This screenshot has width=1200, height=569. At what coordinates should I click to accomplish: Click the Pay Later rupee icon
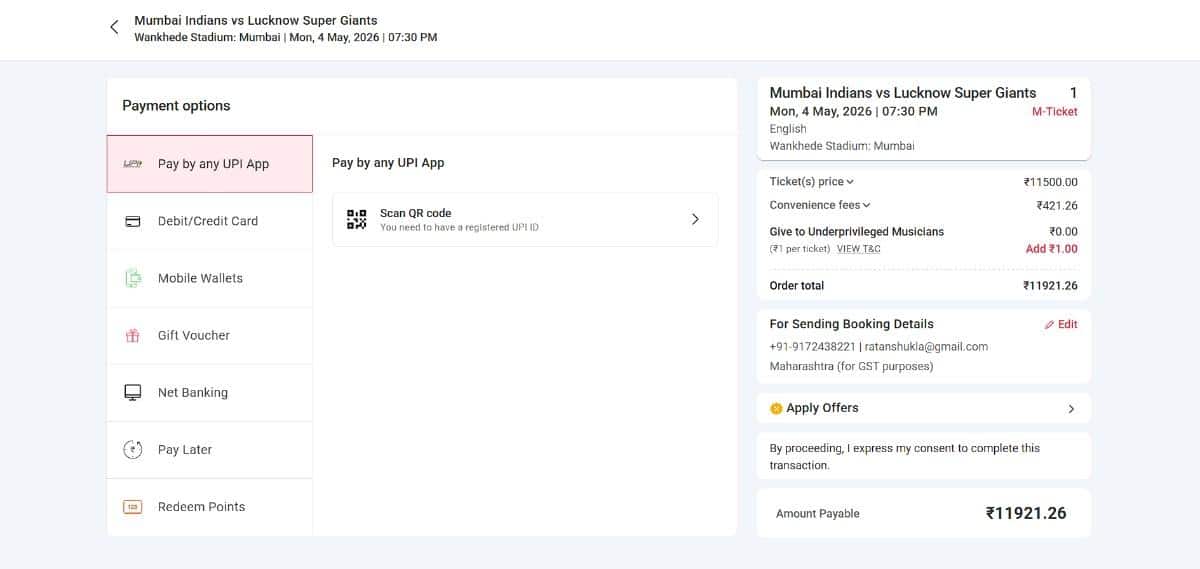[132, 450]
